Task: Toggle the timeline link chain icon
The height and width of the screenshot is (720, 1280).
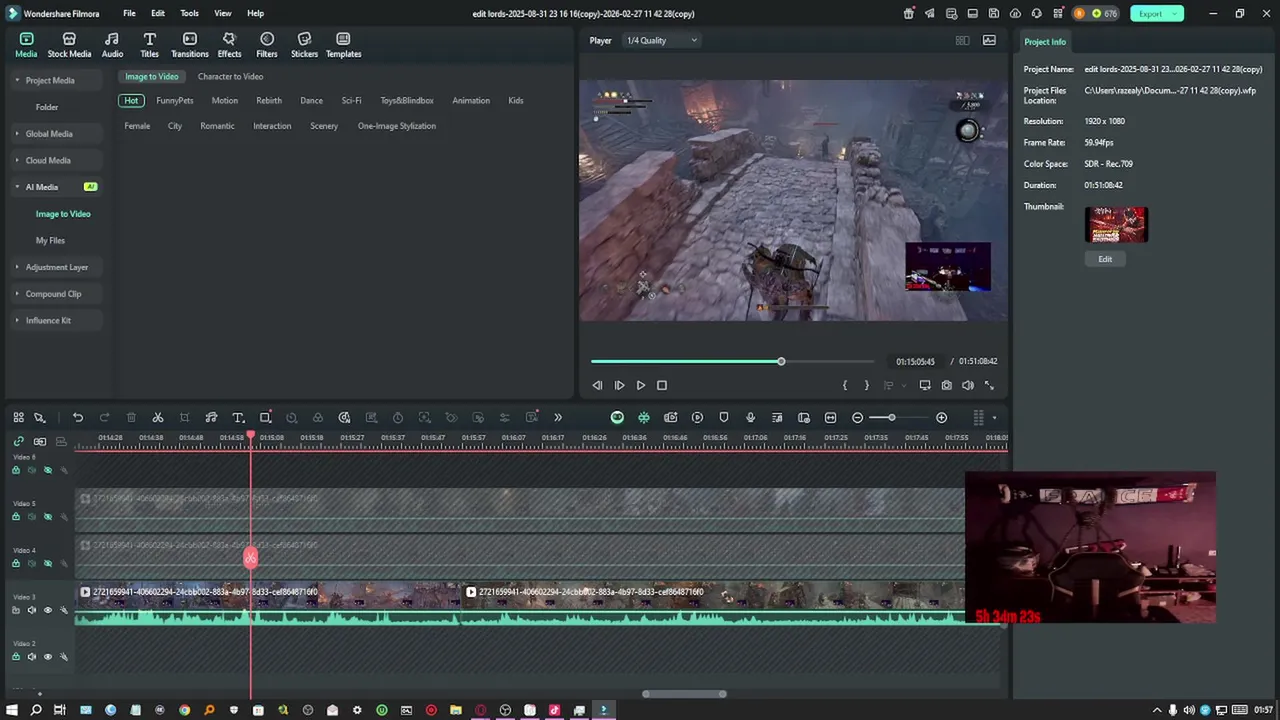Action: 18,441
